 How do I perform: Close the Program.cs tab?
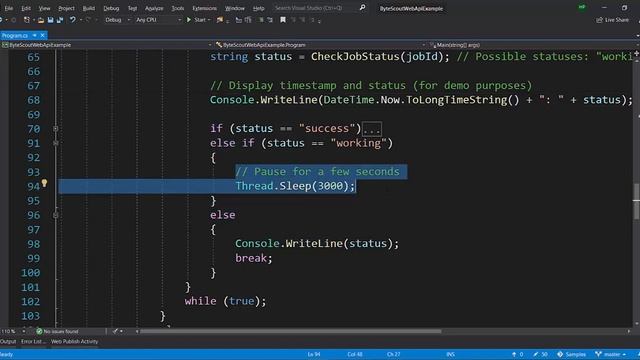[42, 36]
